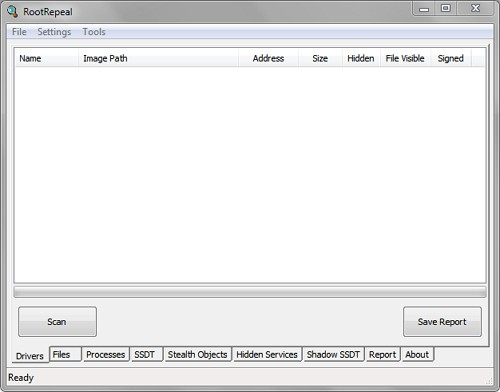Open the SSDT tab

click(x=147, y=354)
